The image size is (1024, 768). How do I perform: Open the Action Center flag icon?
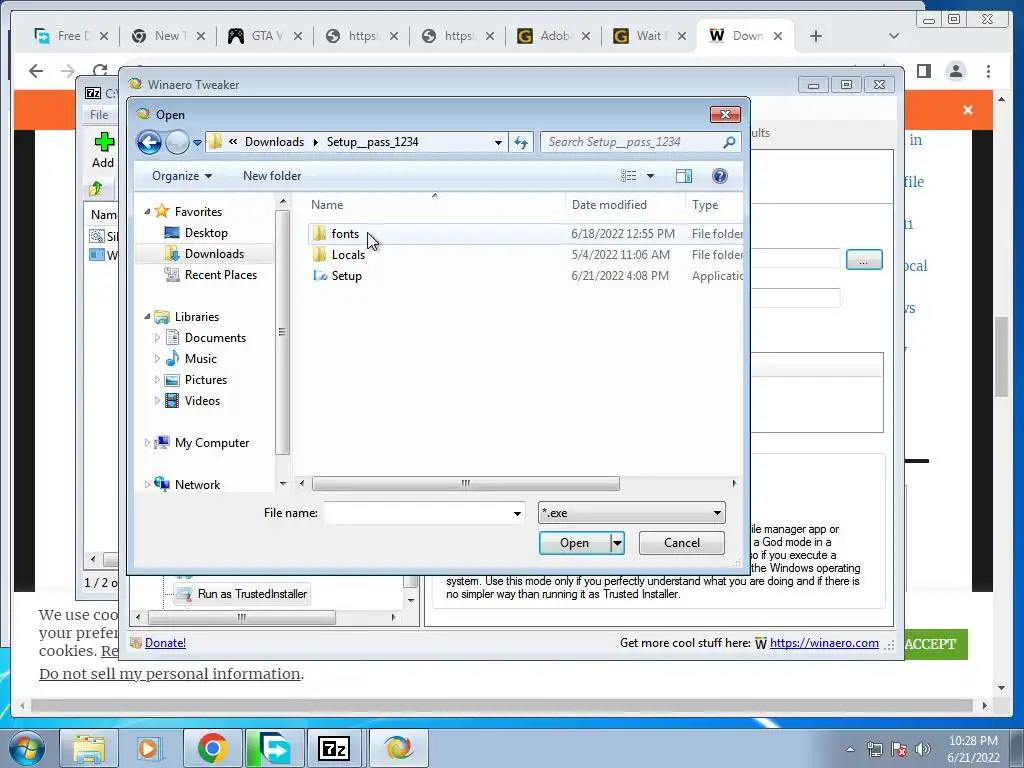point(899,749)
